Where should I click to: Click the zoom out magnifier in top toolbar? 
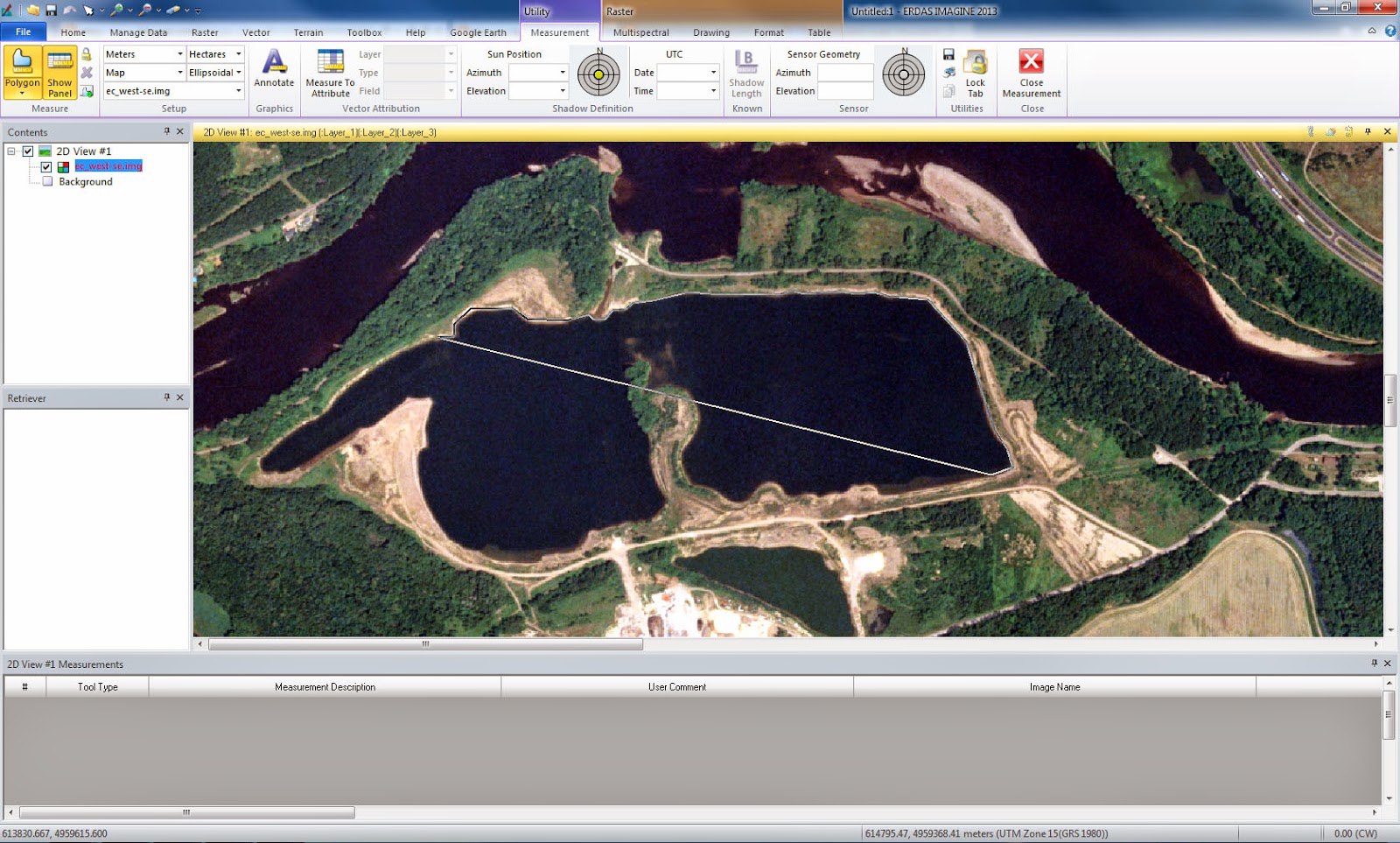(145, 11)
